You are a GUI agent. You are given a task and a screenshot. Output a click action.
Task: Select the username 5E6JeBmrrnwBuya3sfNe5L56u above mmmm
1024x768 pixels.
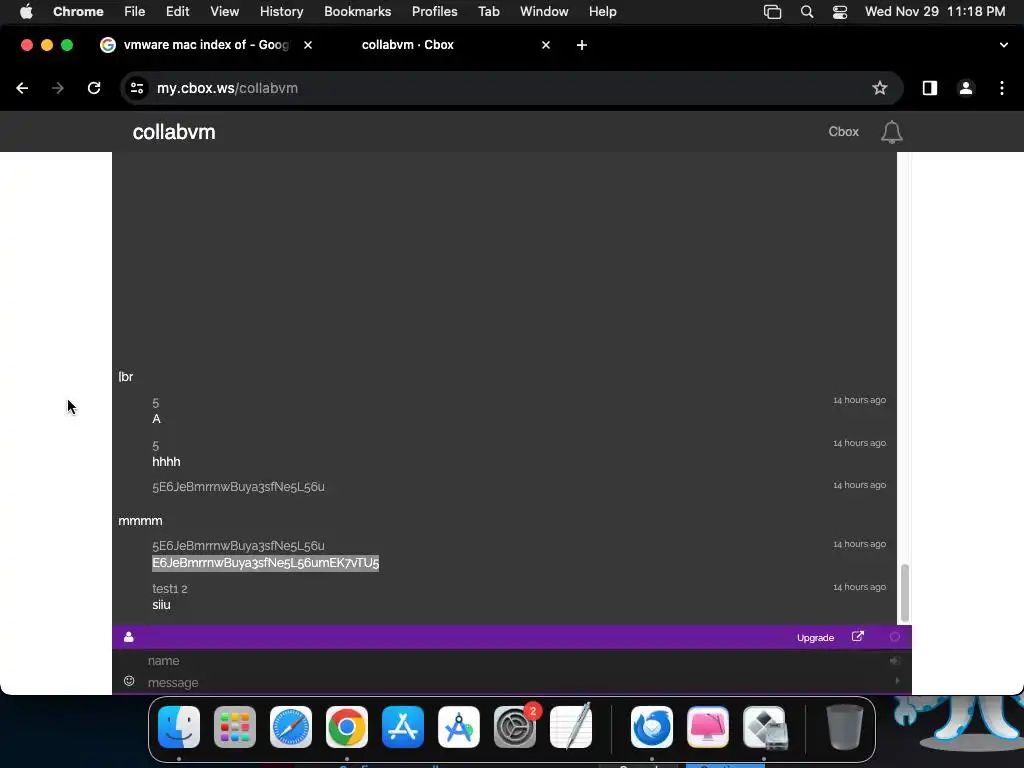tap(238, 487)
